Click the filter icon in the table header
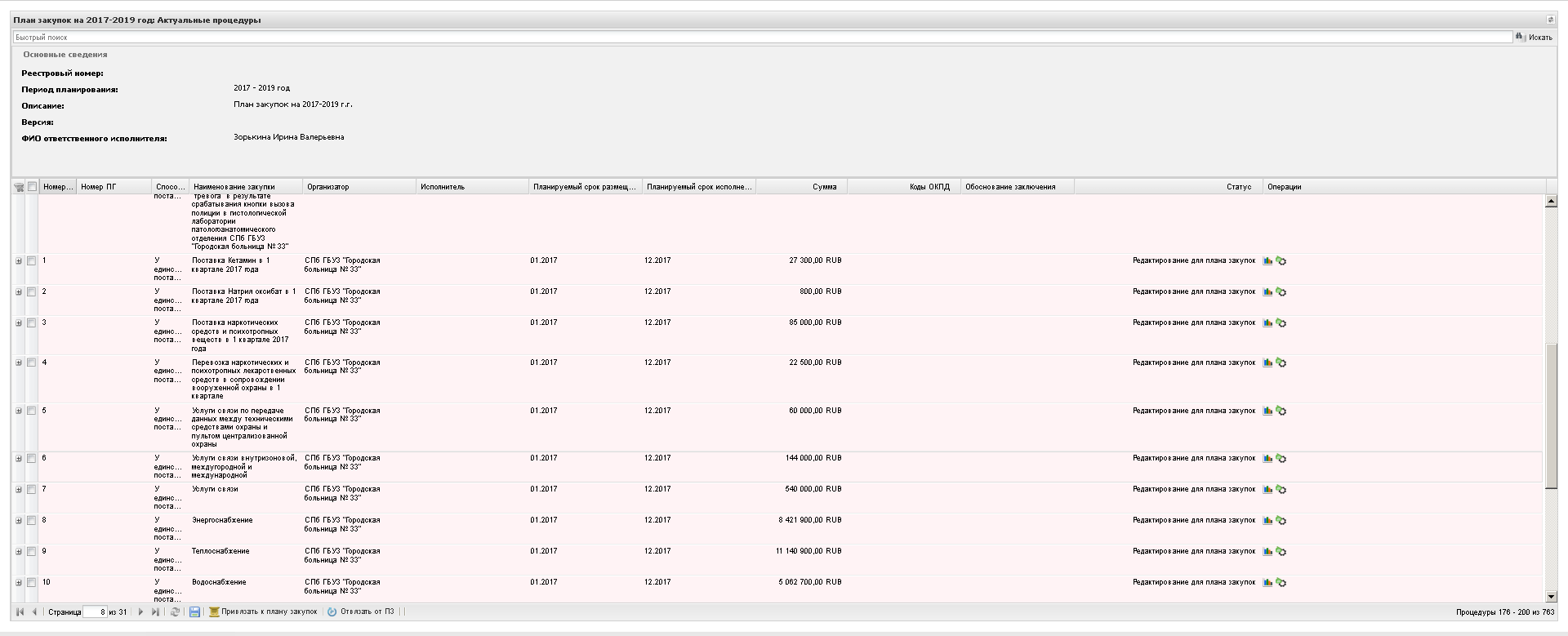Viewport: 1568px width, 636px height. (x=19, y=187)
